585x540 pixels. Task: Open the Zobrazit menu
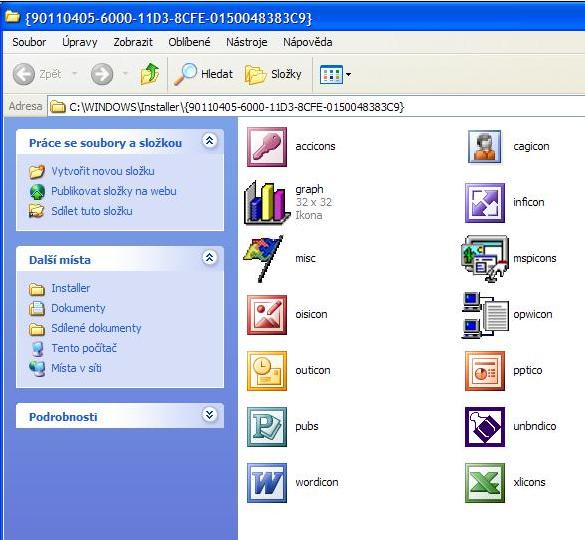pyautogui.click(x=133, y=42)
